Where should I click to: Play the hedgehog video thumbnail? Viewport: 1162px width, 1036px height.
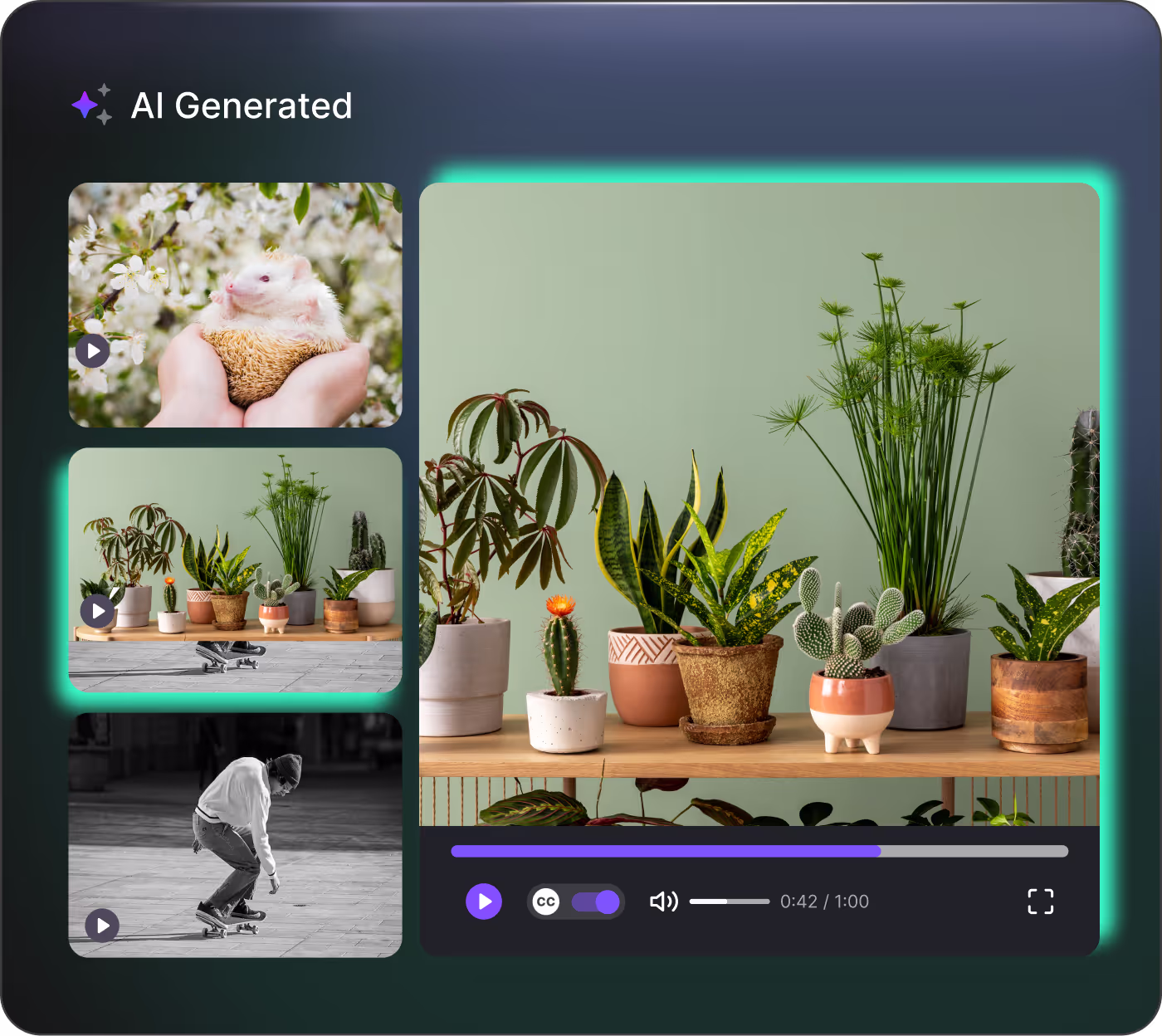click(93, 351)
